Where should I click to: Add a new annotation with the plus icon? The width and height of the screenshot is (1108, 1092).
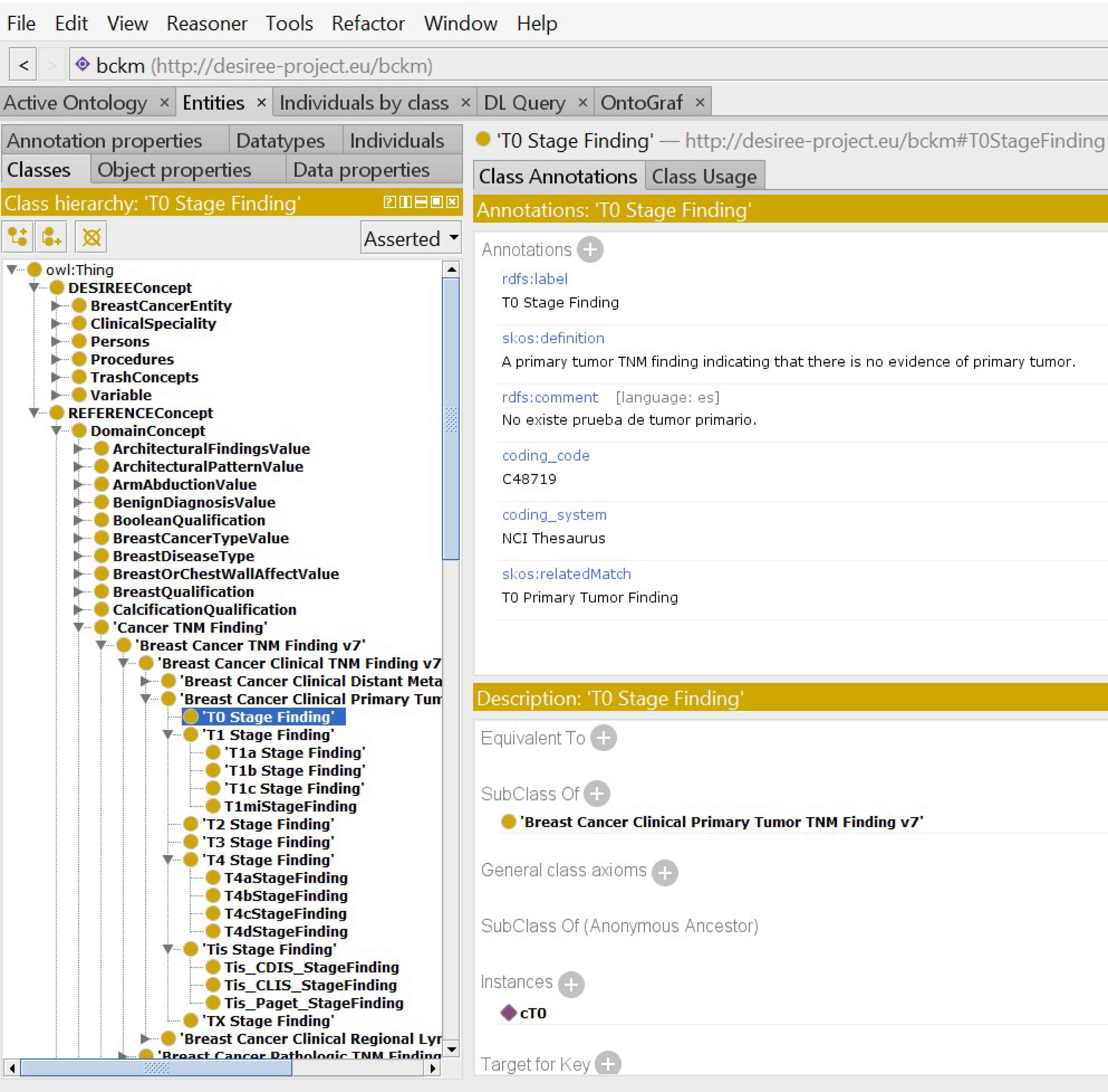(590, 250)
